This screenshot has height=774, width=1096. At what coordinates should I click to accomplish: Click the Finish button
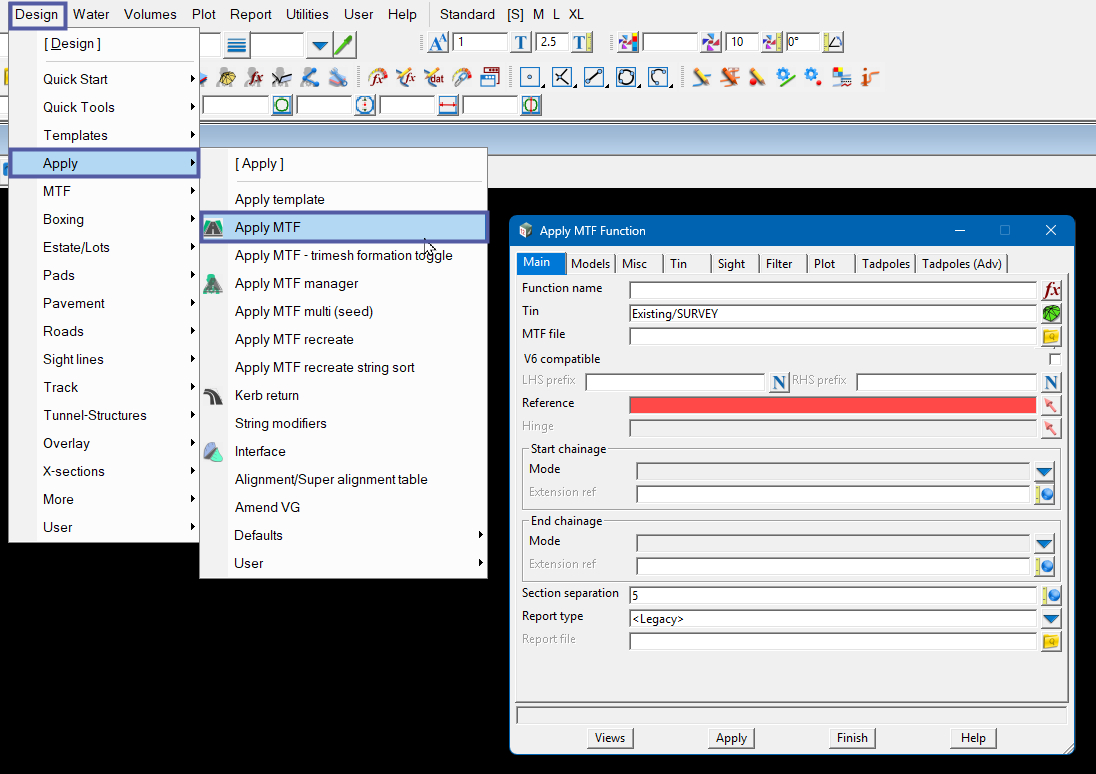(852, 738)
